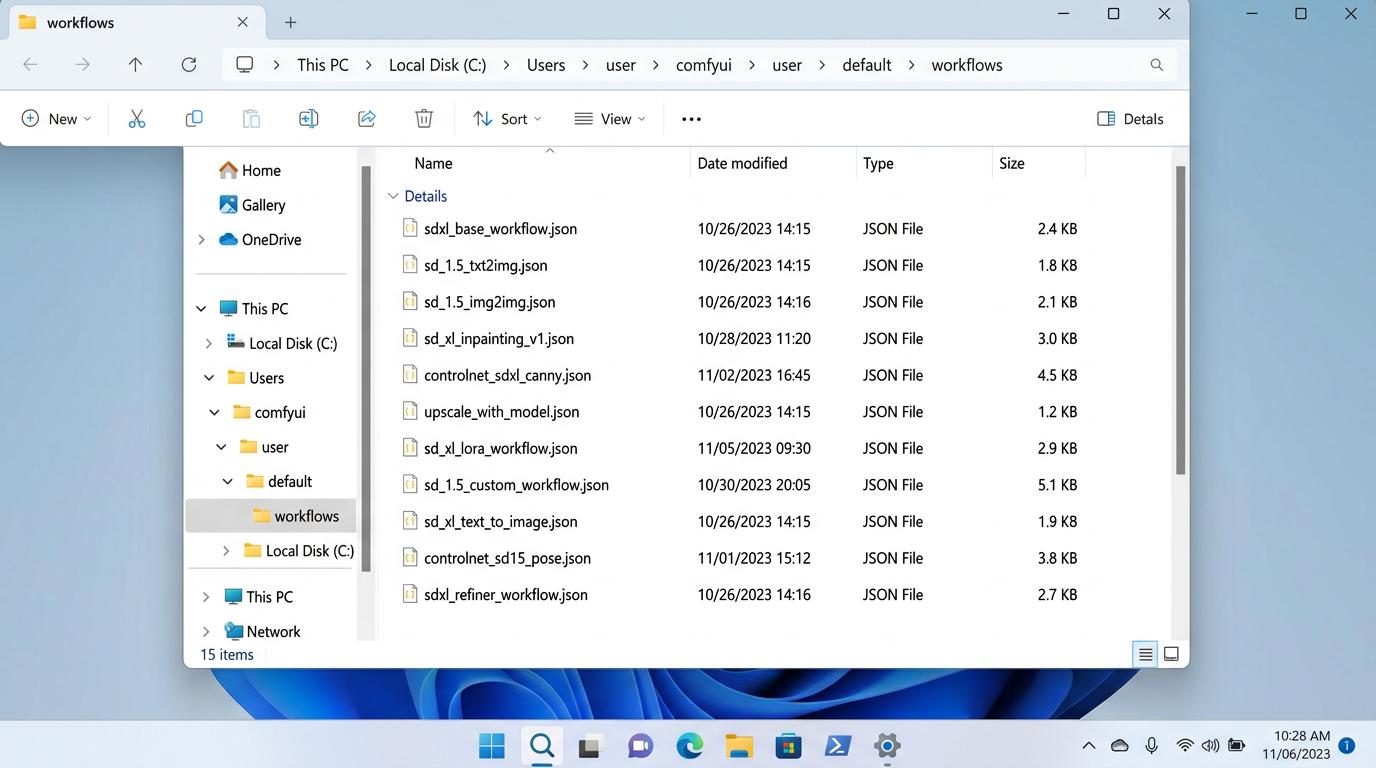Click the PC monitor icon in breadcrumb
The width and height of the screenshot is (1376, 768).
point(245,65)
